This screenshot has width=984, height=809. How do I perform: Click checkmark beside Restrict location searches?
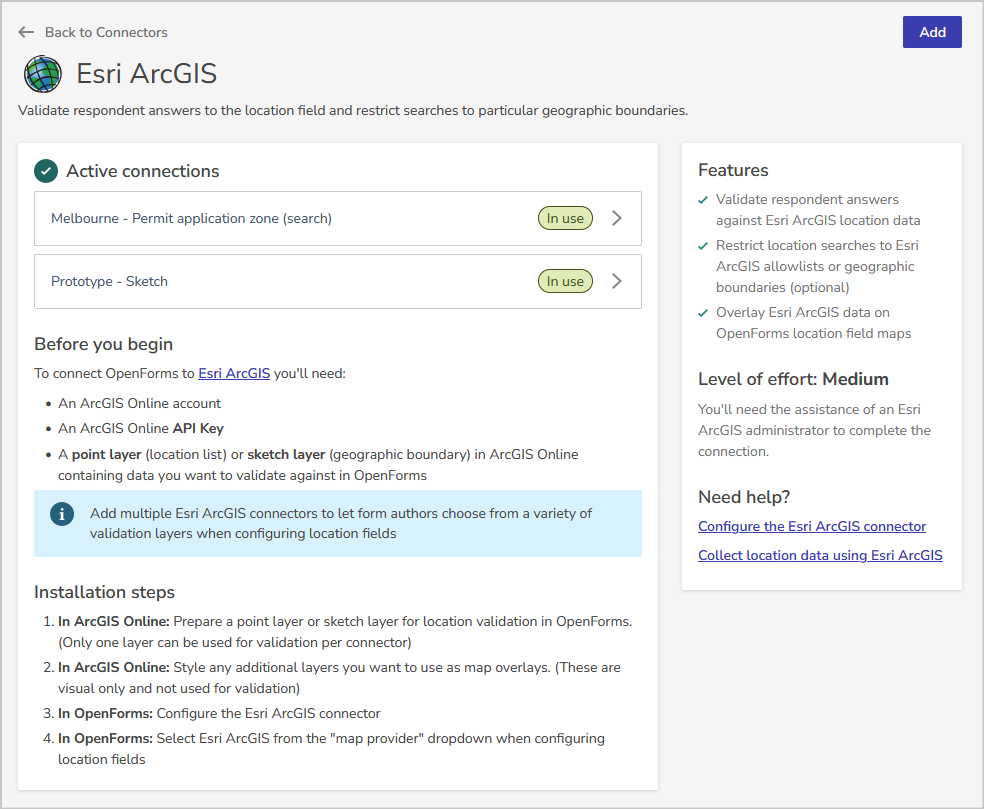703,246
